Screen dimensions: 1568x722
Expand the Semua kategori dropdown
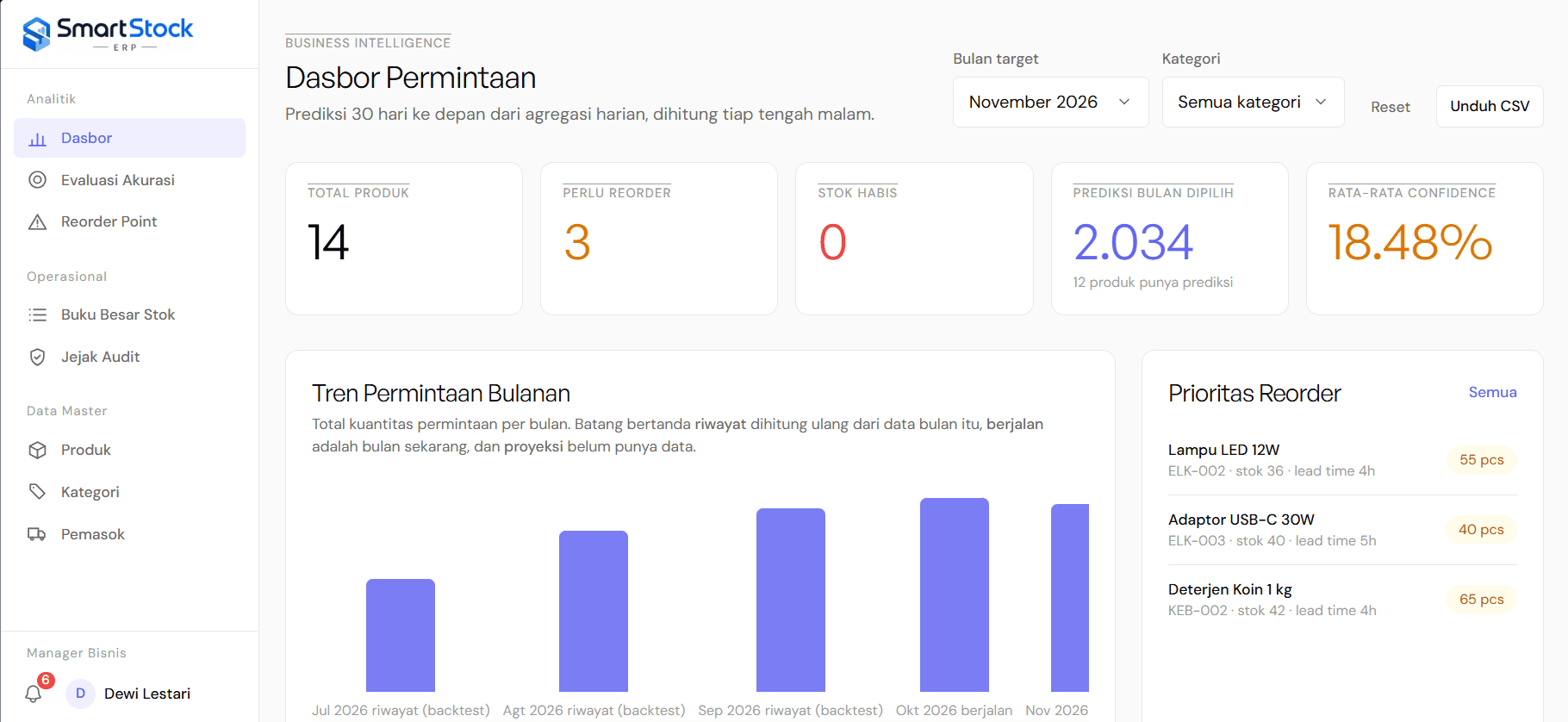[x=1253, y=103]
